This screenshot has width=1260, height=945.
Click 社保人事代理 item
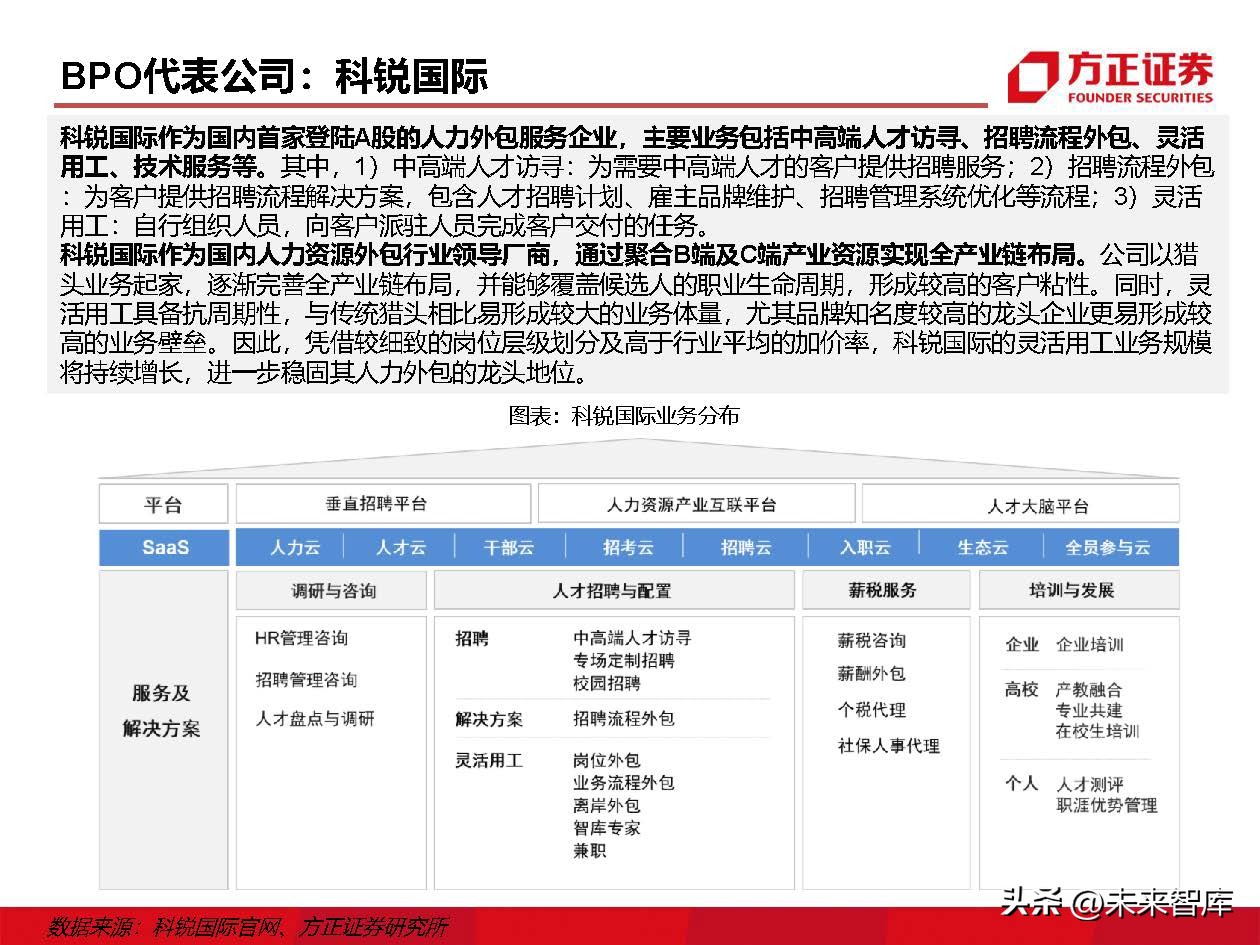point(889,746)
